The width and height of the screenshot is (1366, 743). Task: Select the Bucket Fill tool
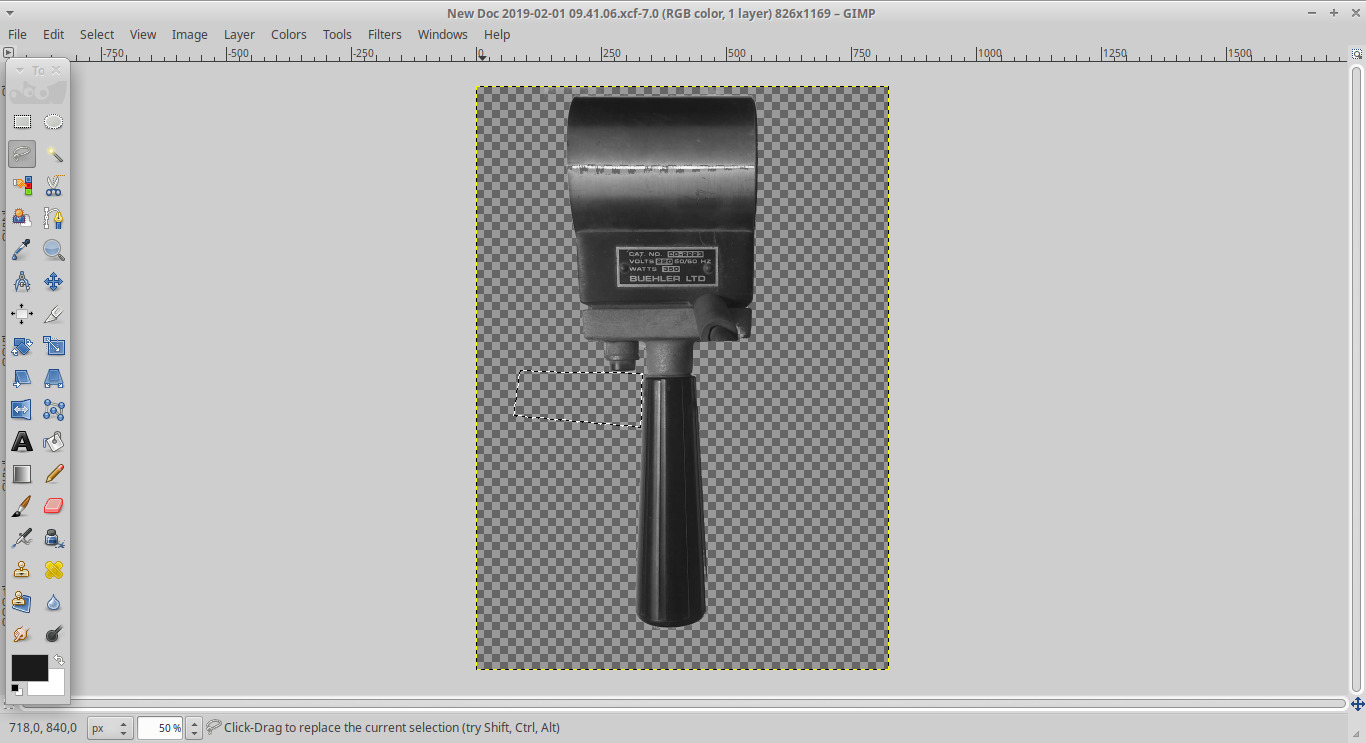tap(54, 442)
